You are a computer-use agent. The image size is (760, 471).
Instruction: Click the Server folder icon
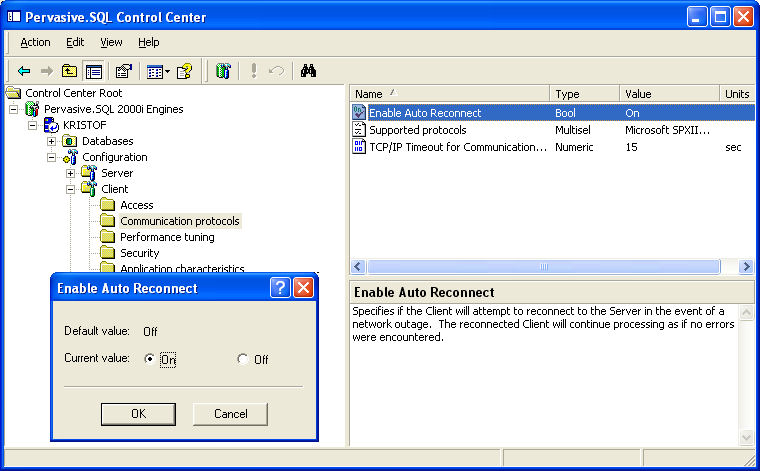pyautogui.click(x=89, y=173)
